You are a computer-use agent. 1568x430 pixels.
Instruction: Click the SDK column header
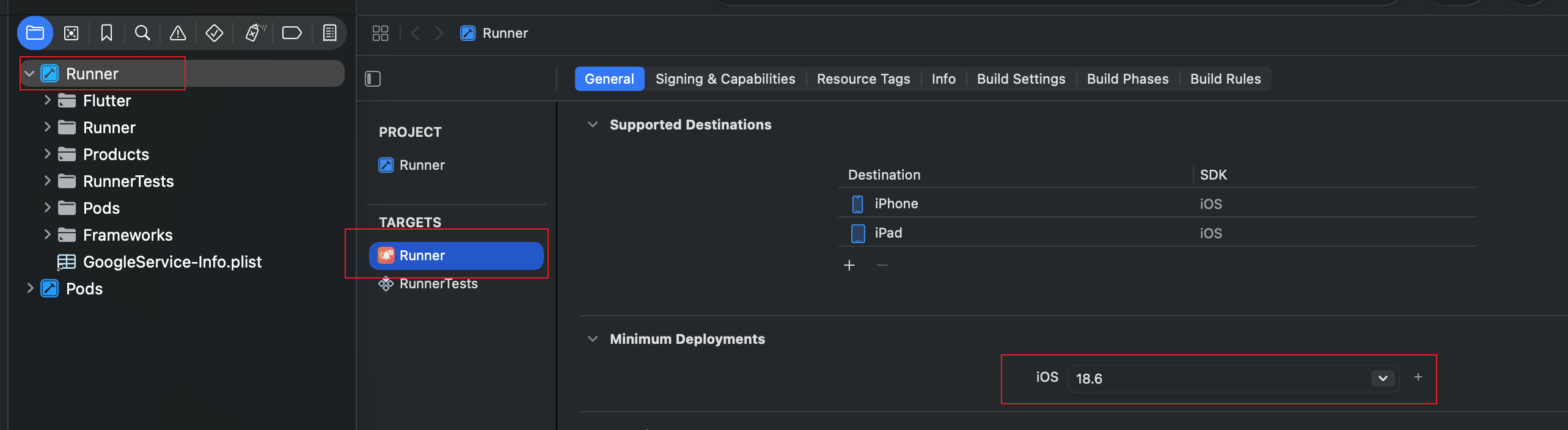1213,175
